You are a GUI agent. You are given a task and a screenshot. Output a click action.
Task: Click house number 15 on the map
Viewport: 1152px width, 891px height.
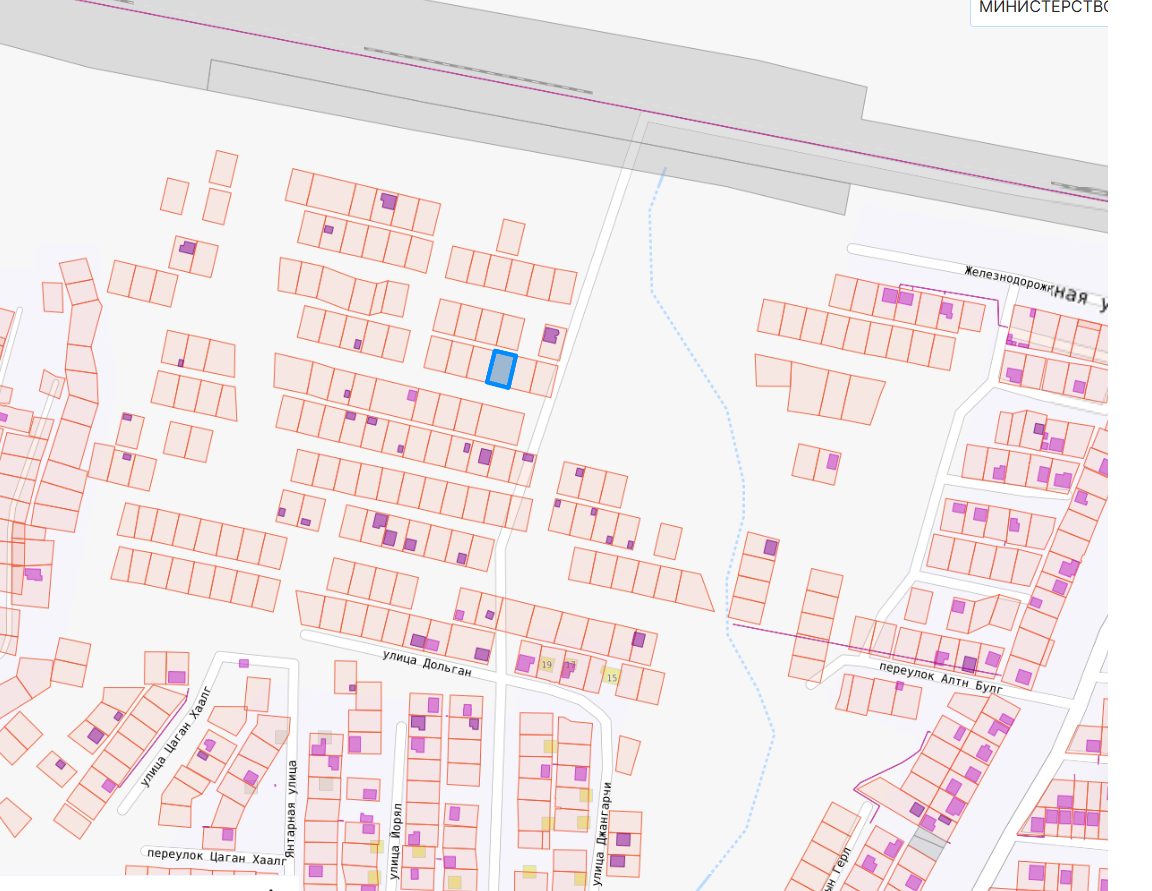tap(612, 678)
